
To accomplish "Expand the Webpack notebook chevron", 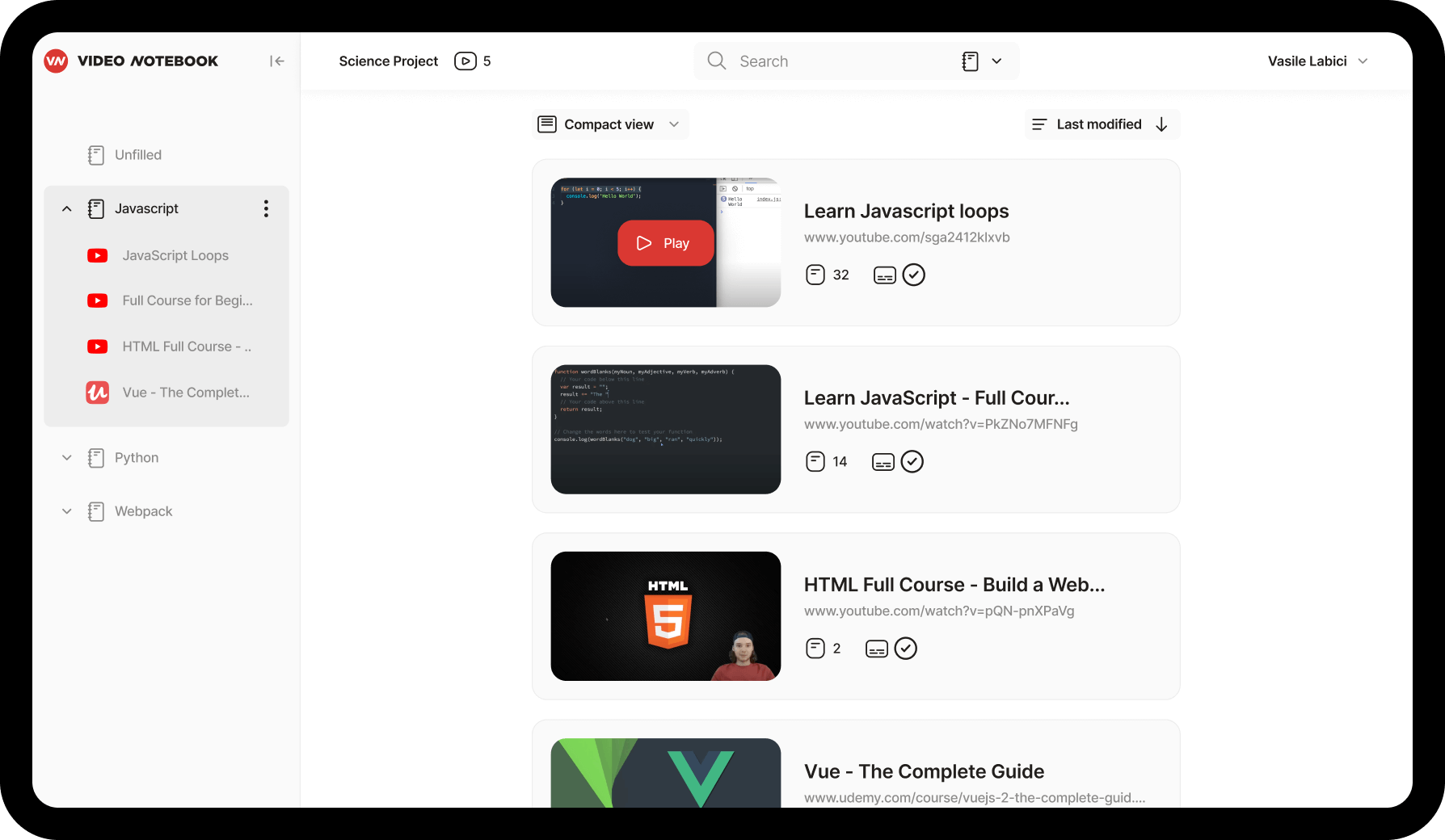I will point(67,511).
